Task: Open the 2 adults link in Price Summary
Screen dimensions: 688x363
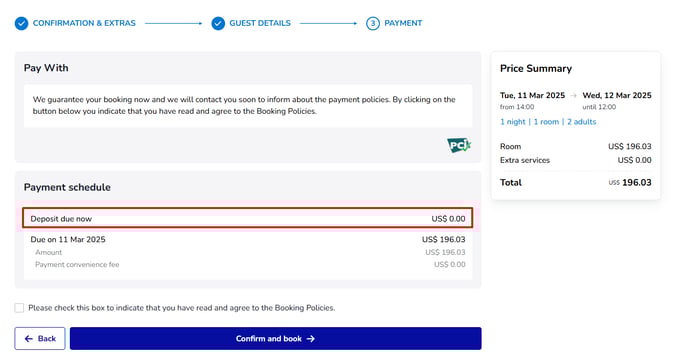Action: 581,122
